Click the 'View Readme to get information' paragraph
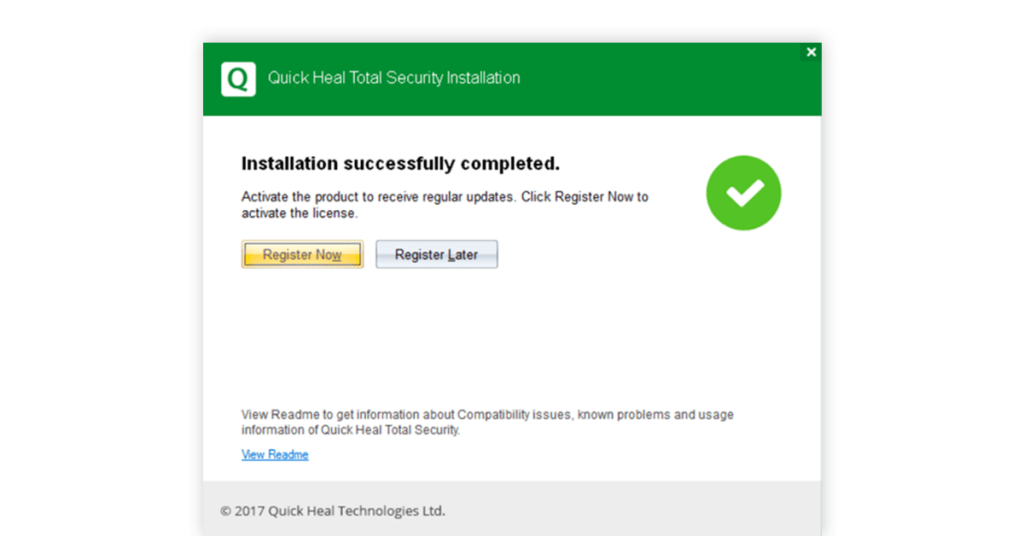The width and height of the screenshot is (1024, 536). [x=487, y=422]
